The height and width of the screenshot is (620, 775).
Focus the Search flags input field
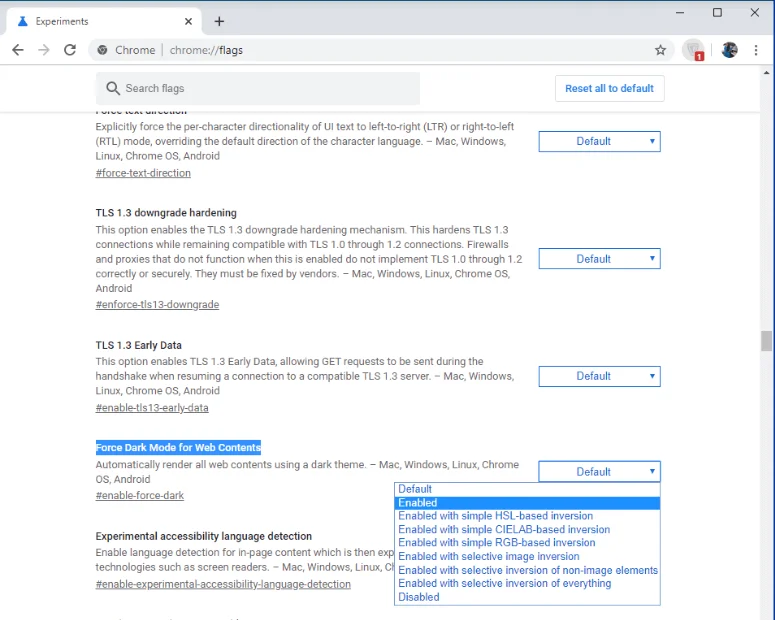(258, 88)
